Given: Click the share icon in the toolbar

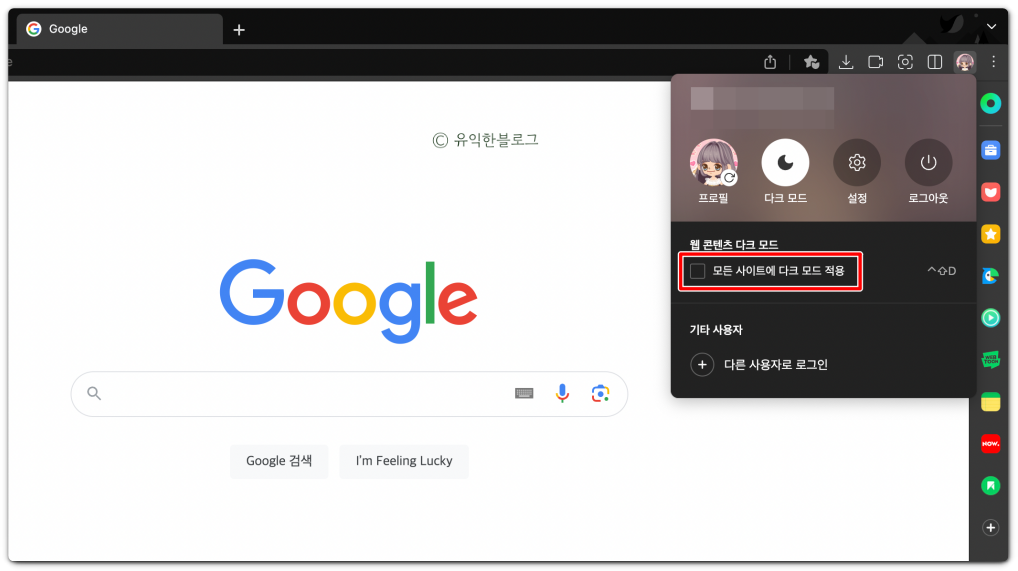Looking at the screenshot, I should pos(770,62).
